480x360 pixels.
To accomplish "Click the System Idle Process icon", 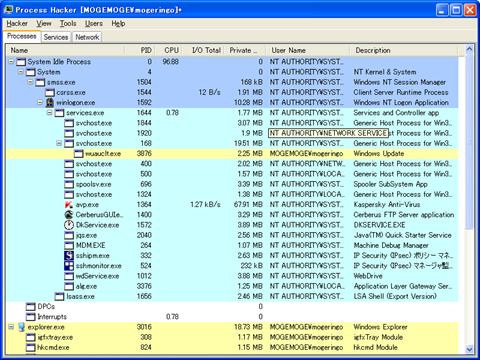I will tap(21, 62).
